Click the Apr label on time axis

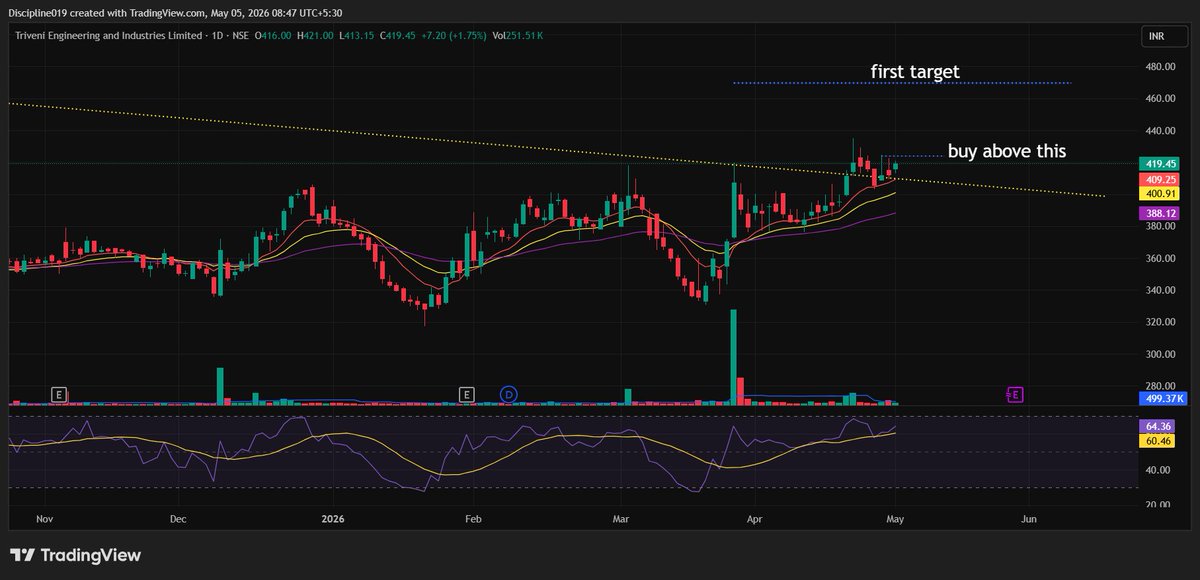coord(757,520)
